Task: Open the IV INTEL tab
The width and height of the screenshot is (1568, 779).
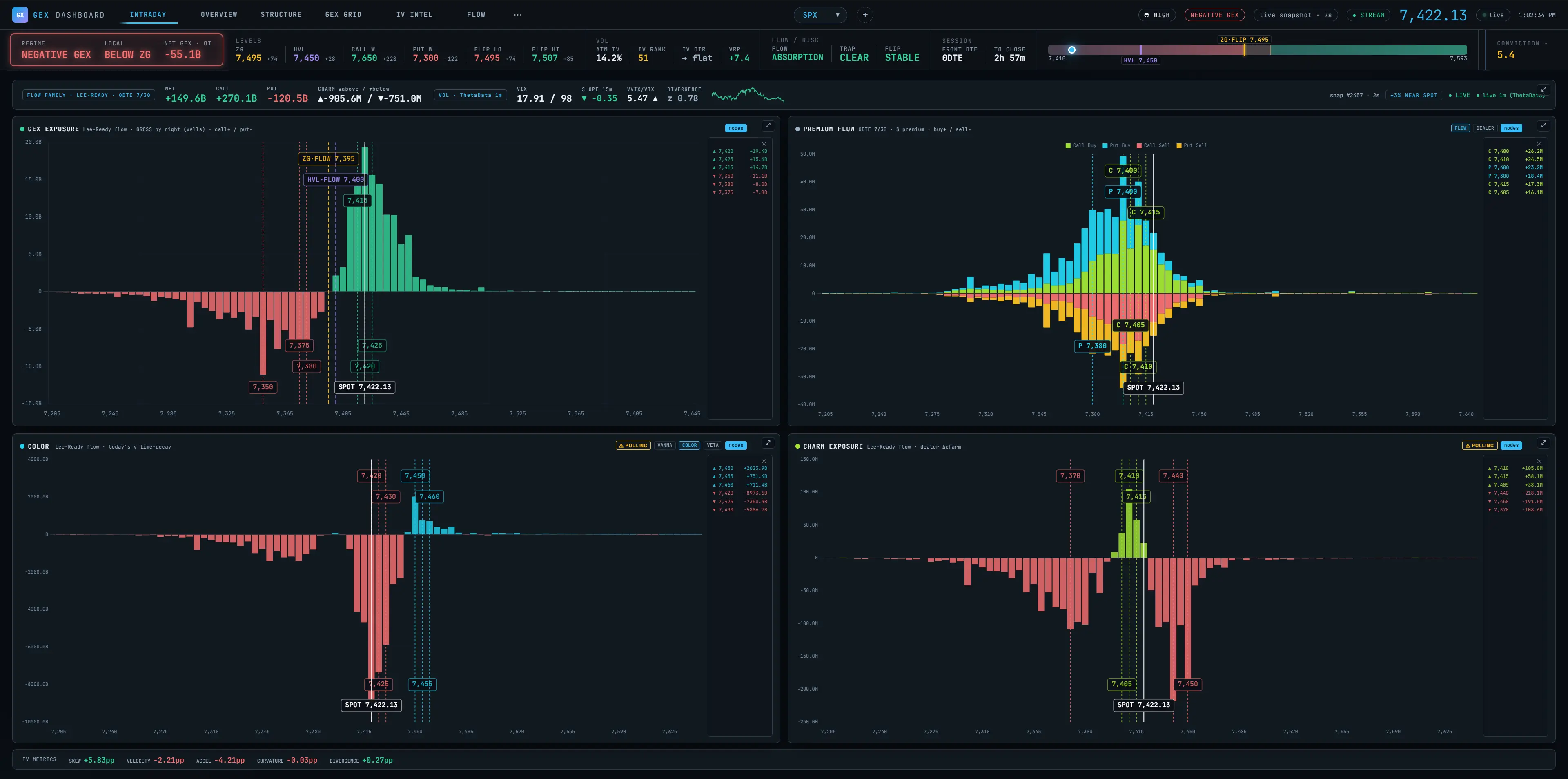Action: 414,15
